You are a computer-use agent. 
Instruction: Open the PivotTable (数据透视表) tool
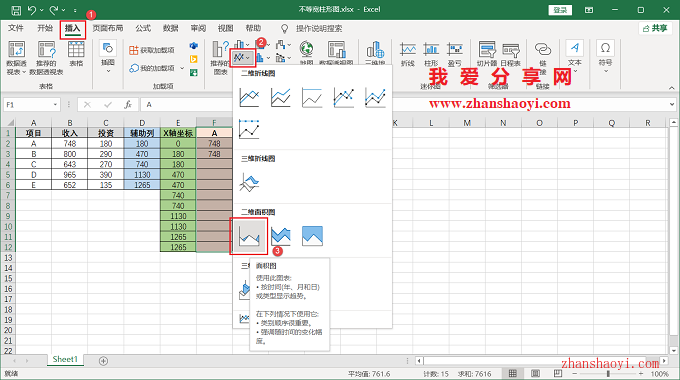[x=16, y=58]
